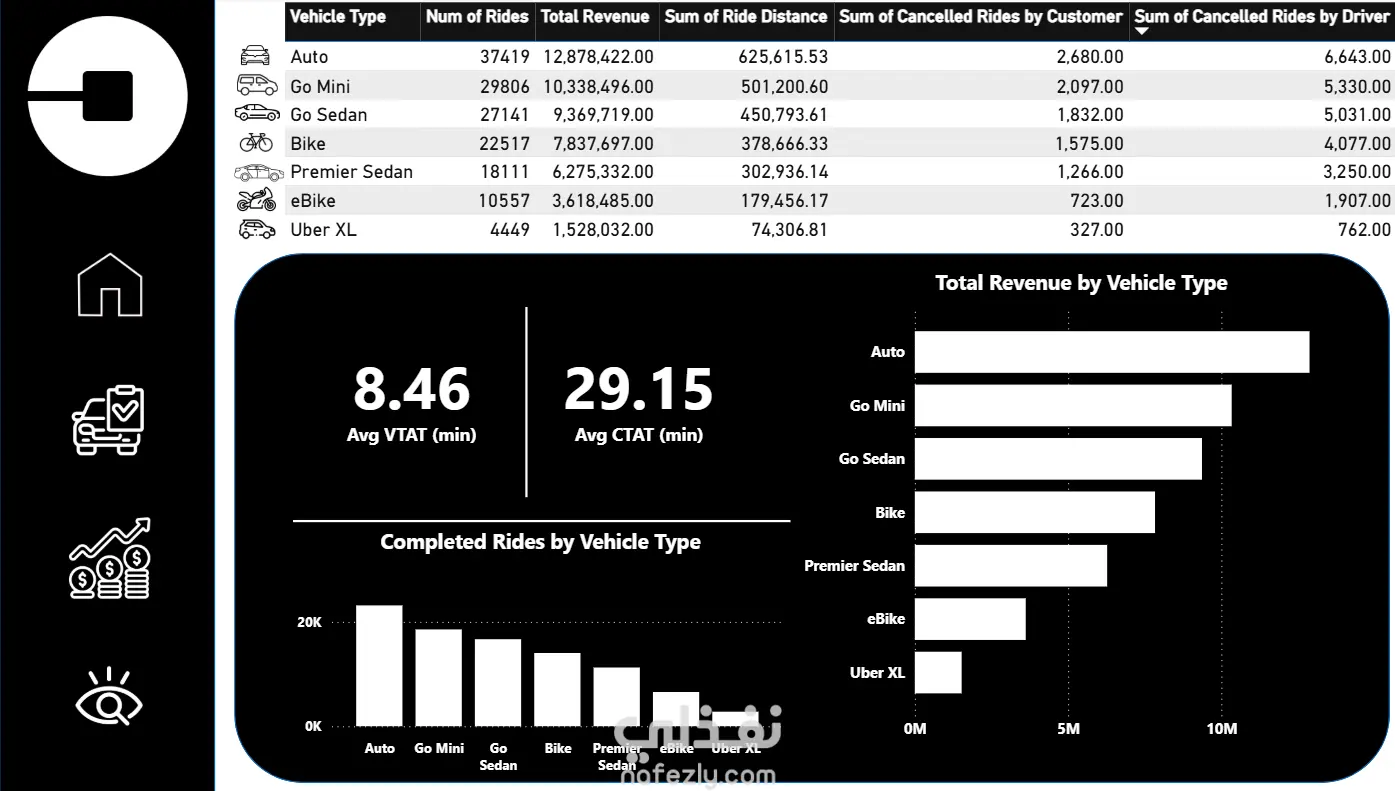Select the Auto row name cell

[x=309, y=57]
